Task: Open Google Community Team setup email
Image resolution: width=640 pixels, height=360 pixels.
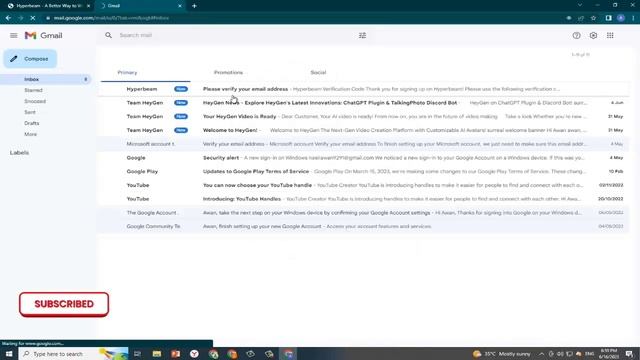Action: [363, 227]
